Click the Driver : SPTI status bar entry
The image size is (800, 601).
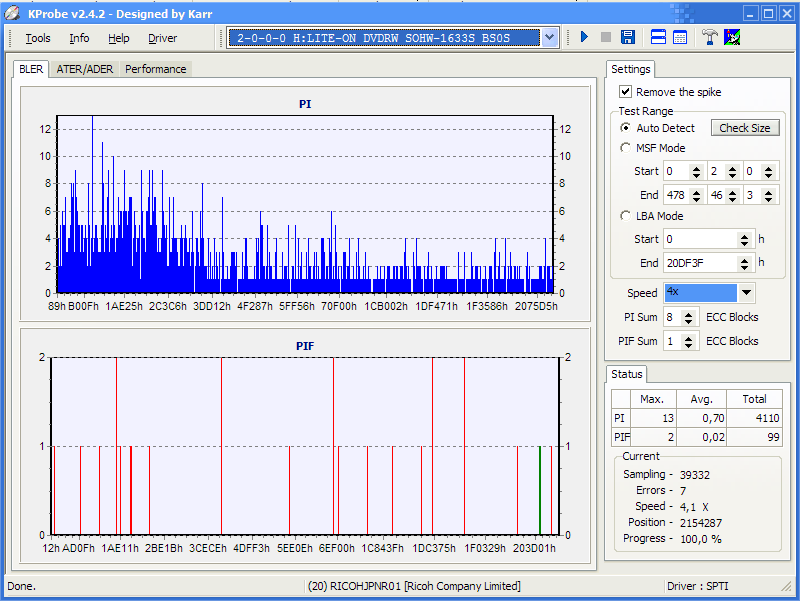tap(697, 586)
